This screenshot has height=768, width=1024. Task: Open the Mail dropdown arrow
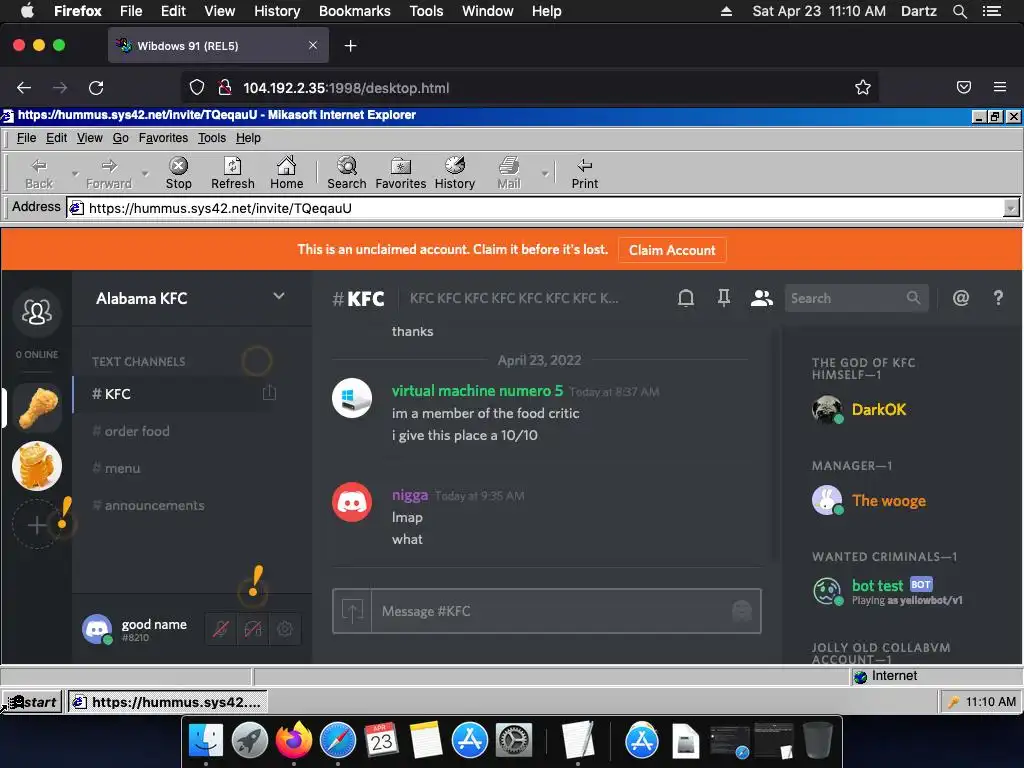(x=544, y=174)
